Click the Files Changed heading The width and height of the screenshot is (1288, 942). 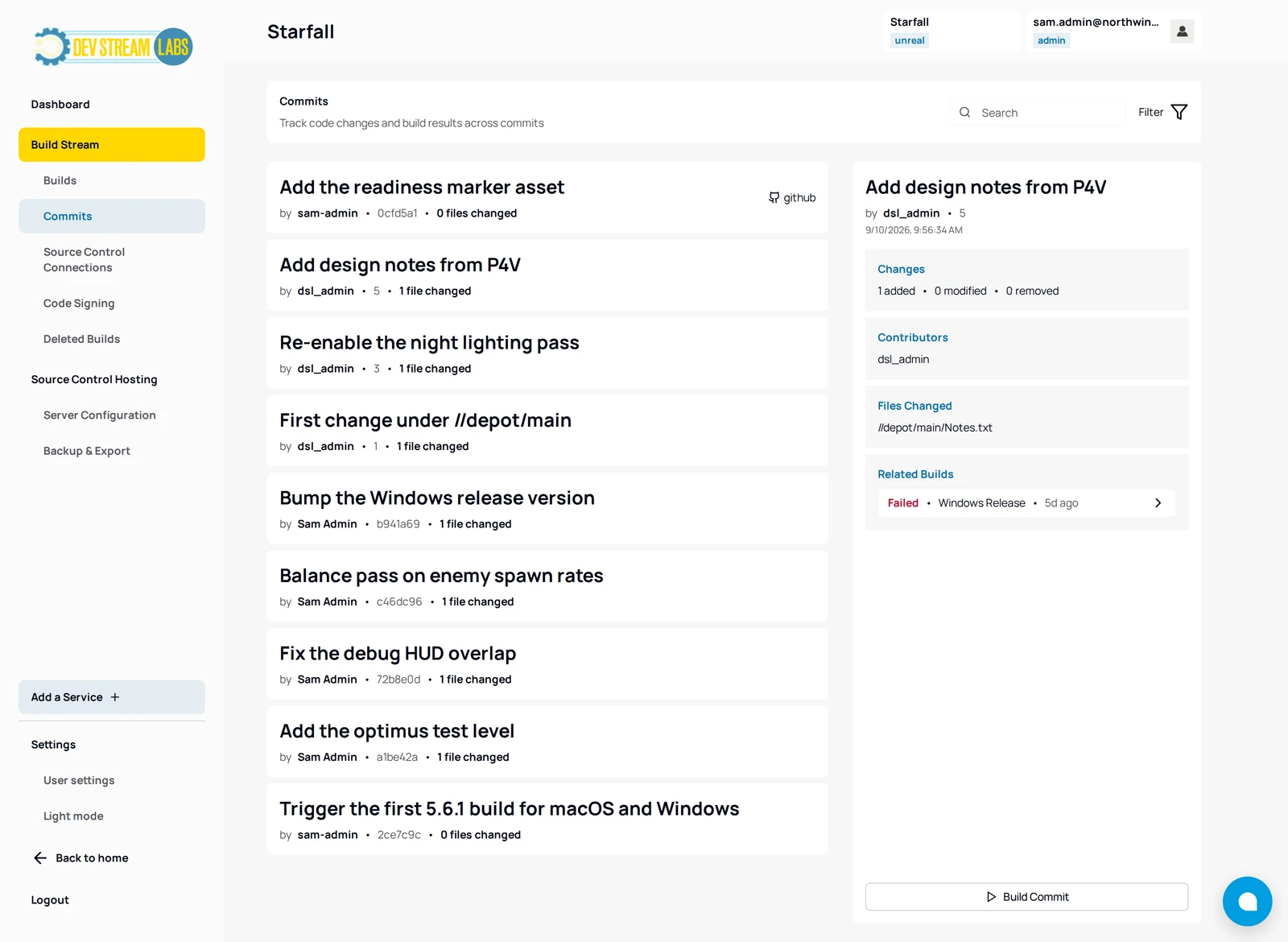coord(914,406)
